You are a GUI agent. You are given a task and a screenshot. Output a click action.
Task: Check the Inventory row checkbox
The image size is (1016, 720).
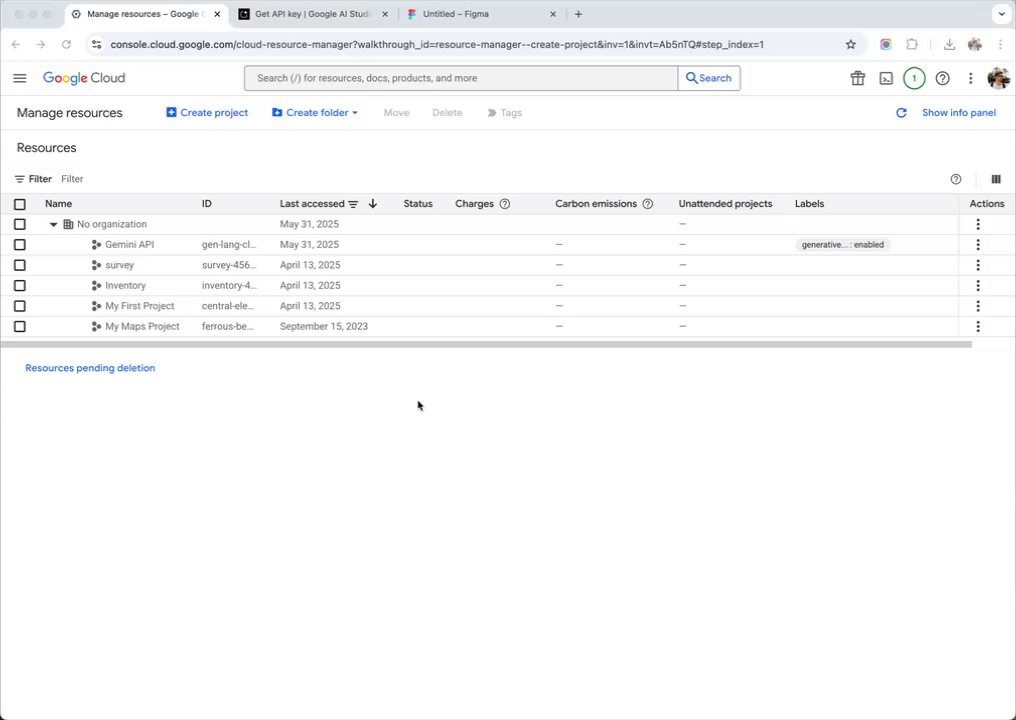point(20,286)
